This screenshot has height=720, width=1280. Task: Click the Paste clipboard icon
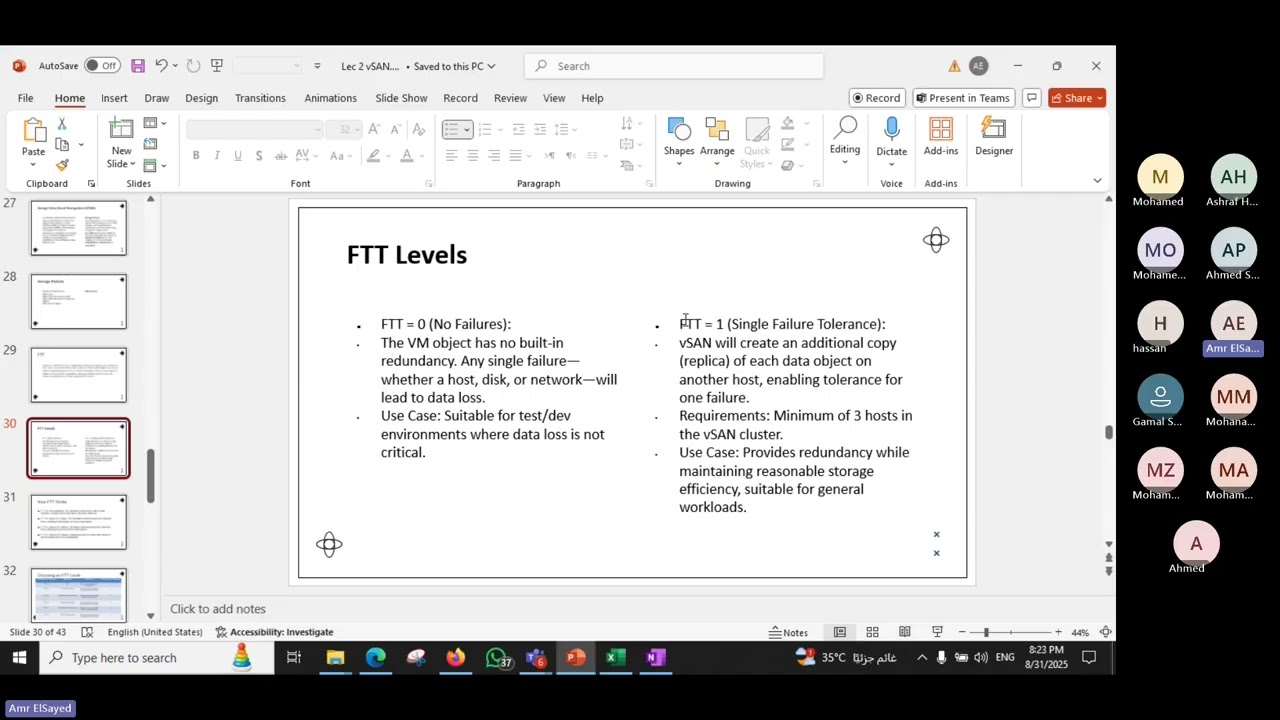click(33, 131)
